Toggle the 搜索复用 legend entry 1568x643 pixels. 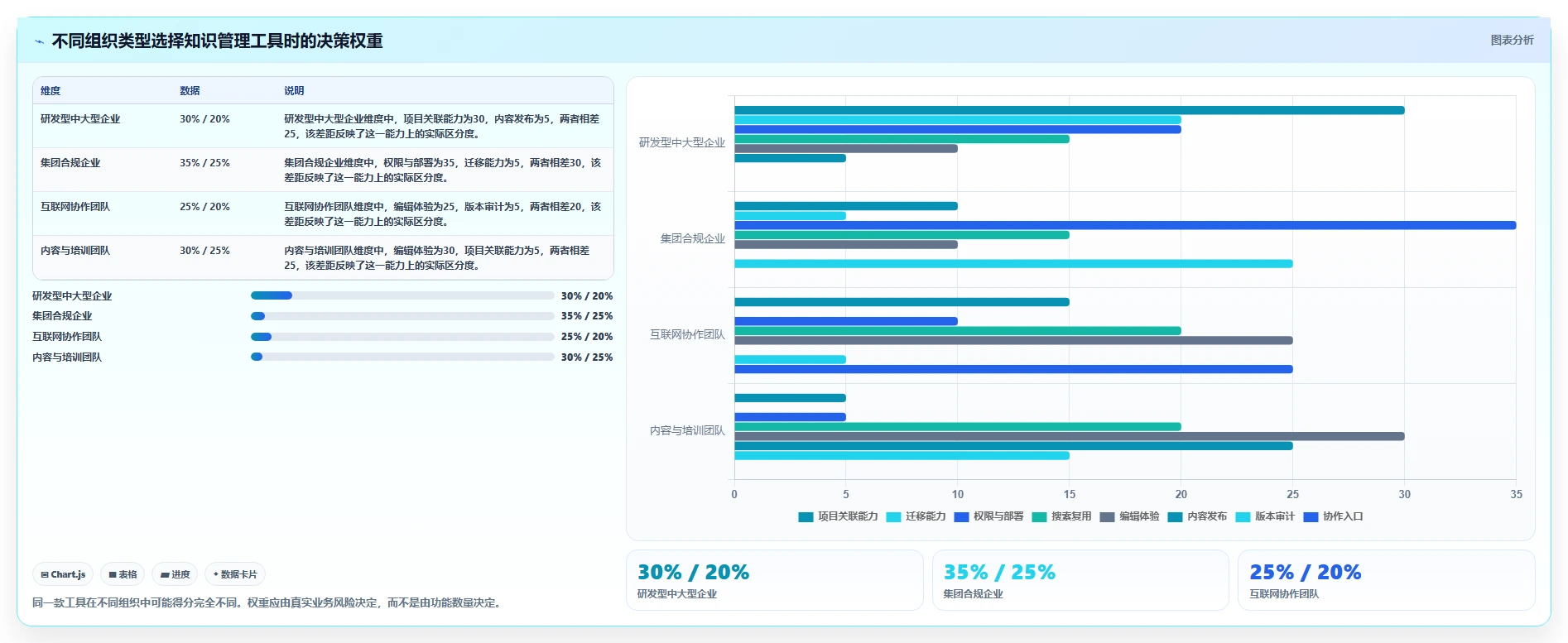(1061, 516)
